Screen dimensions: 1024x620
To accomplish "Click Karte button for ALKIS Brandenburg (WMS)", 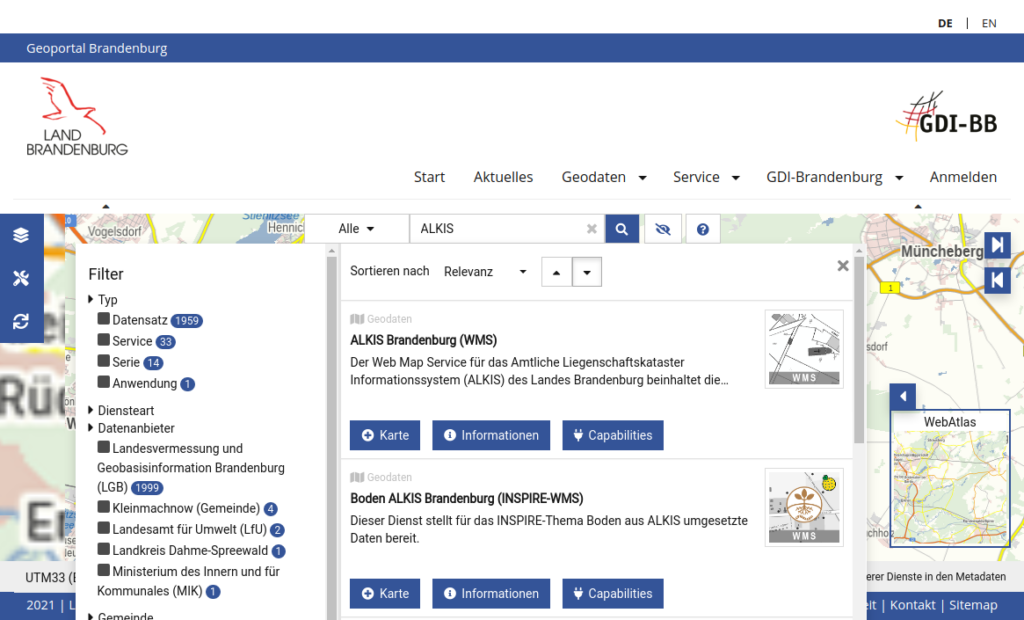I will [385, 435].
